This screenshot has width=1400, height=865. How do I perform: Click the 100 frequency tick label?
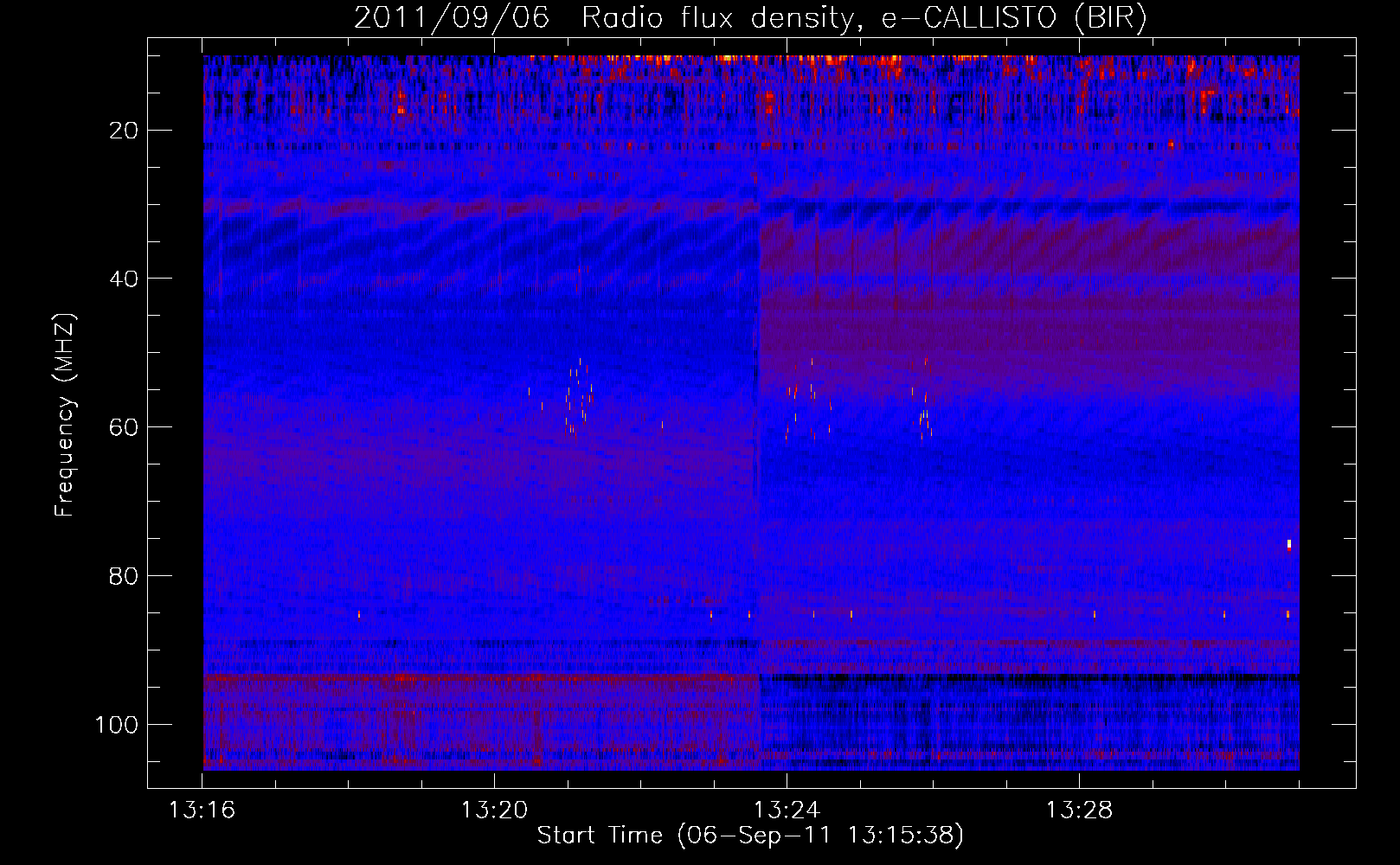click(118, 725)
